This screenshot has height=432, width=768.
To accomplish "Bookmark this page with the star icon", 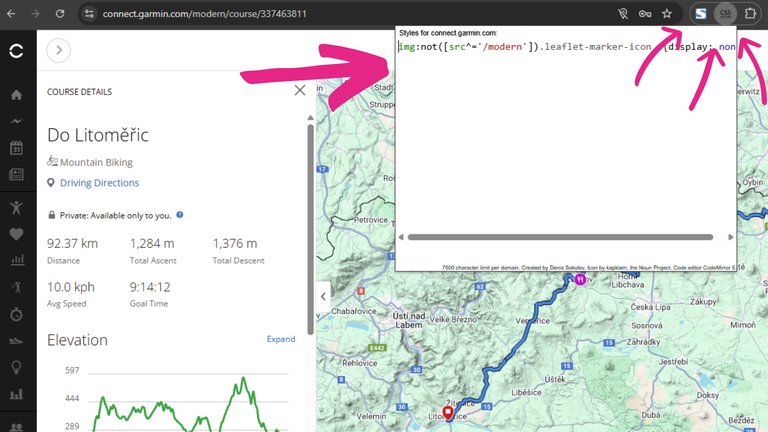I will (x=667, y=14).
